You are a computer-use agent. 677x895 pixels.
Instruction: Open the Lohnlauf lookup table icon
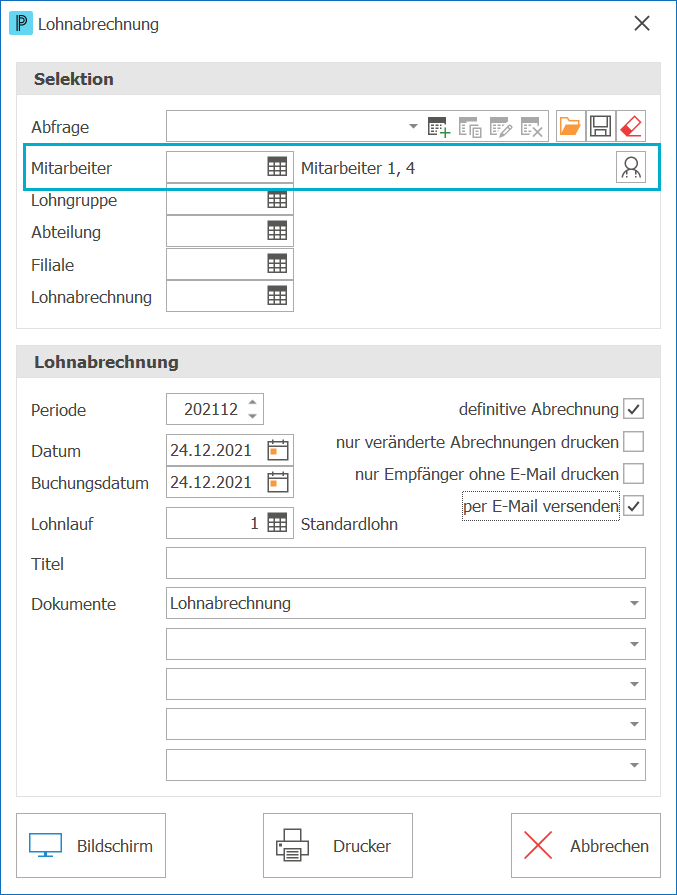pos(277,523)
